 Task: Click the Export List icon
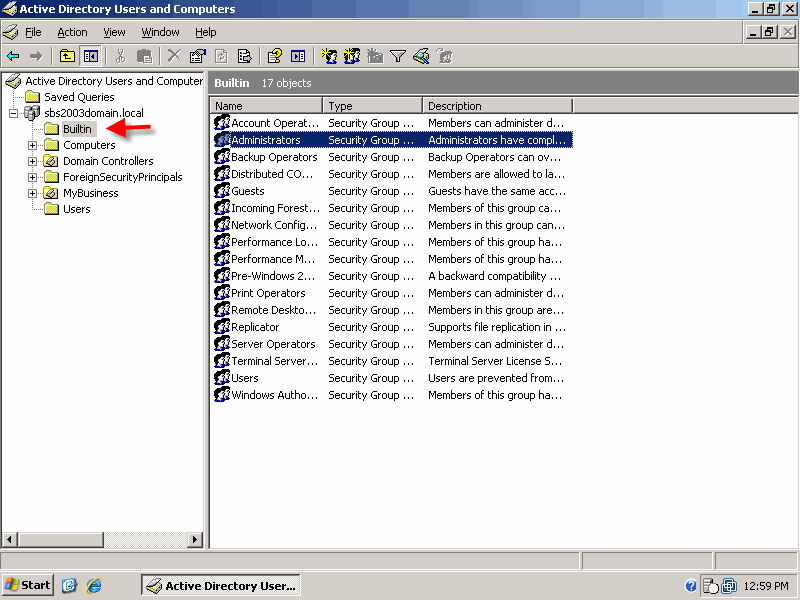tap(245, 56)
